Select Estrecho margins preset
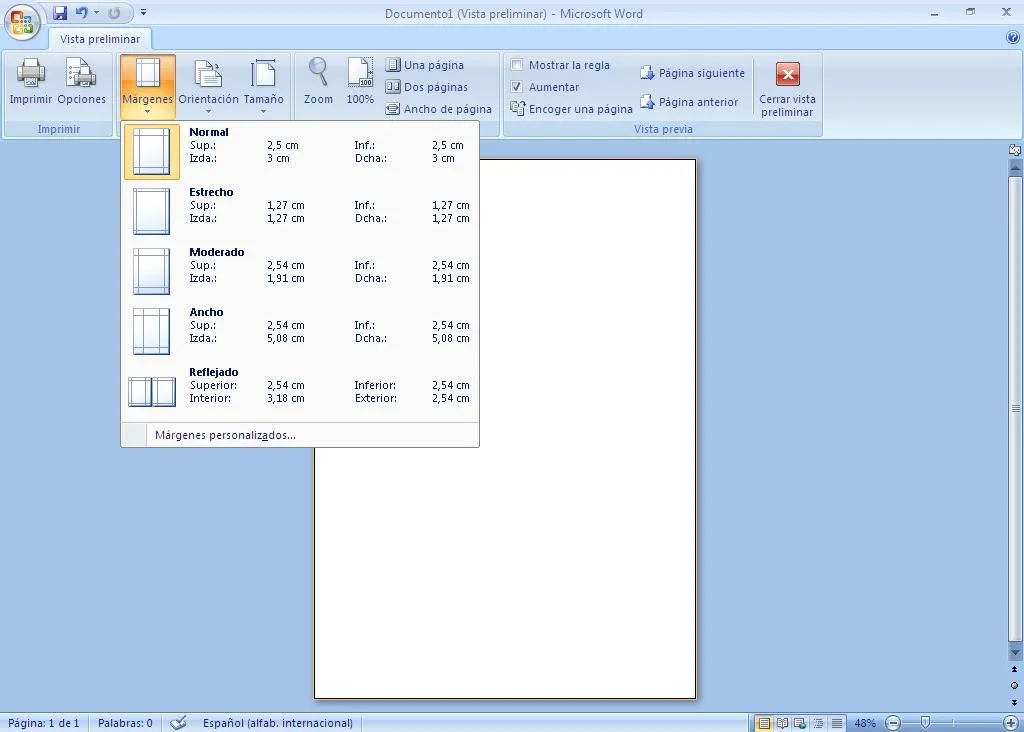The image size is (1024, 732). click(x=300, y=212)
